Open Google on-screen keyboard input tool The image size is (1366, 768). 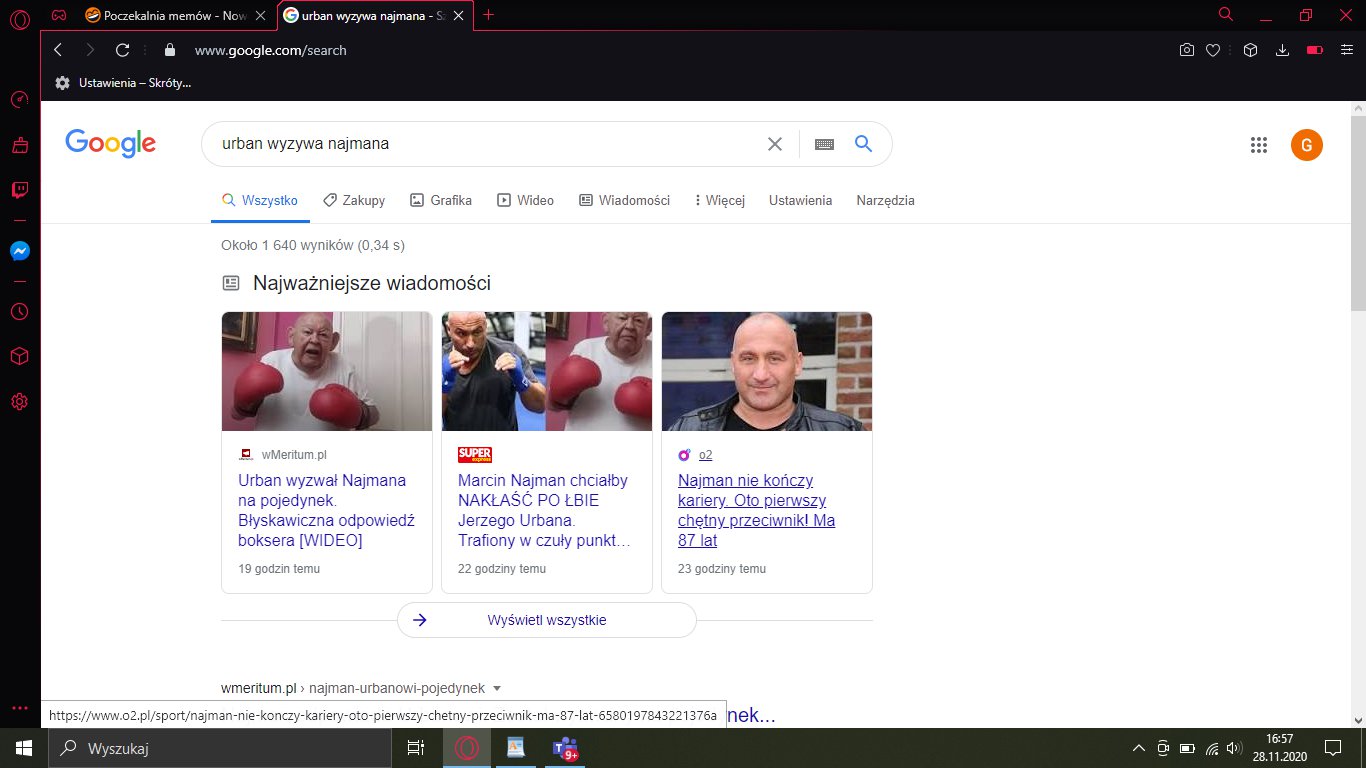(824, 144)
